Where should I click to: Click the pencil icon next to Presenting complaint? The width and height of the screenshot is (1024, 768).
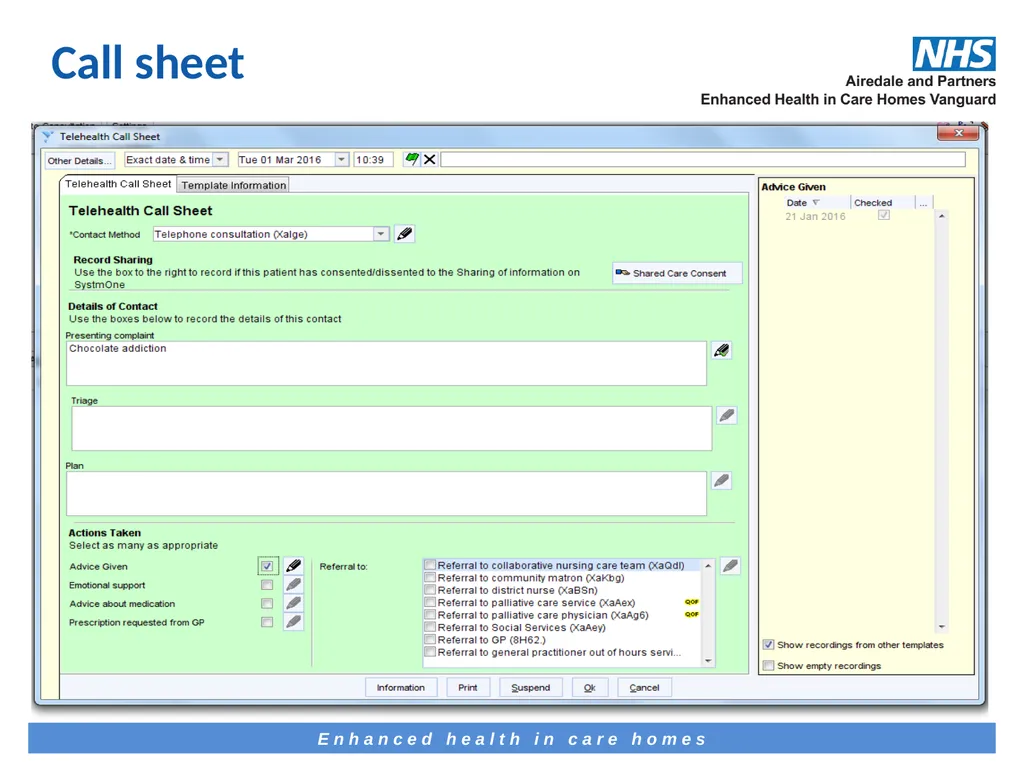722,351
